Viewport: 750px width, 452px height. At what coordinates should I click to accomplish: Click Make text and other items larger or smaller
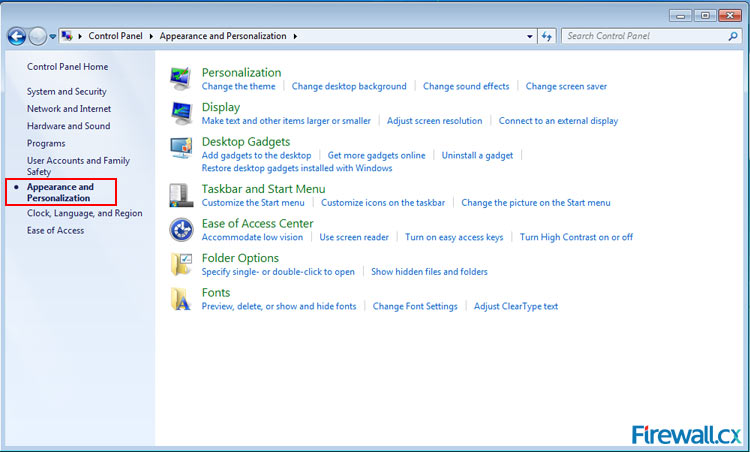(x=286, y=121)
